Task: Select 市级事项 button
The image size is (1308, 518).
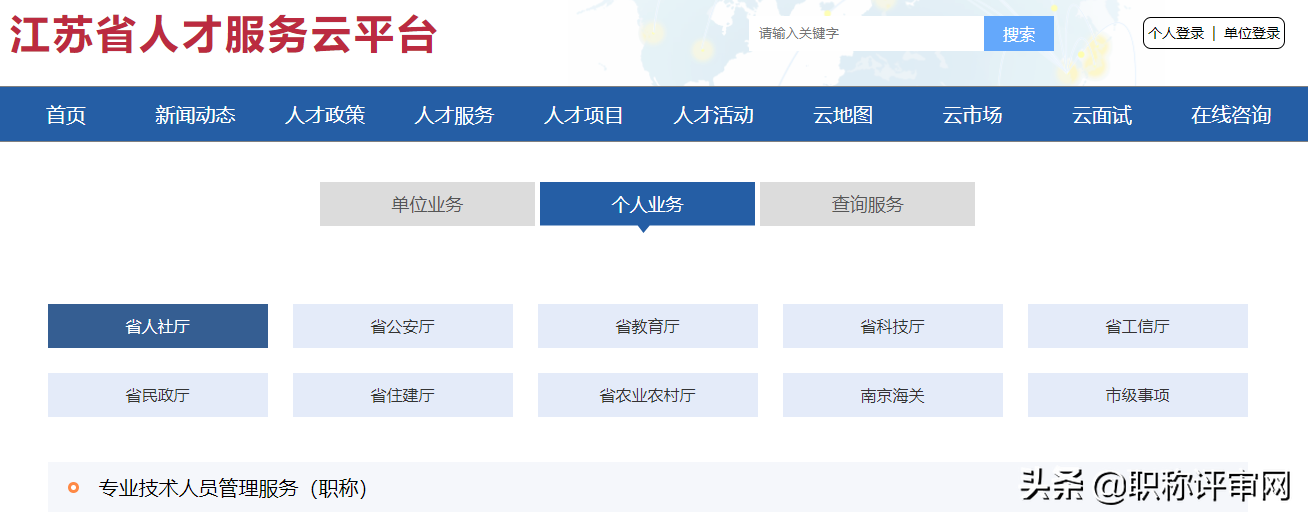Action: [x=1138, y=395]
